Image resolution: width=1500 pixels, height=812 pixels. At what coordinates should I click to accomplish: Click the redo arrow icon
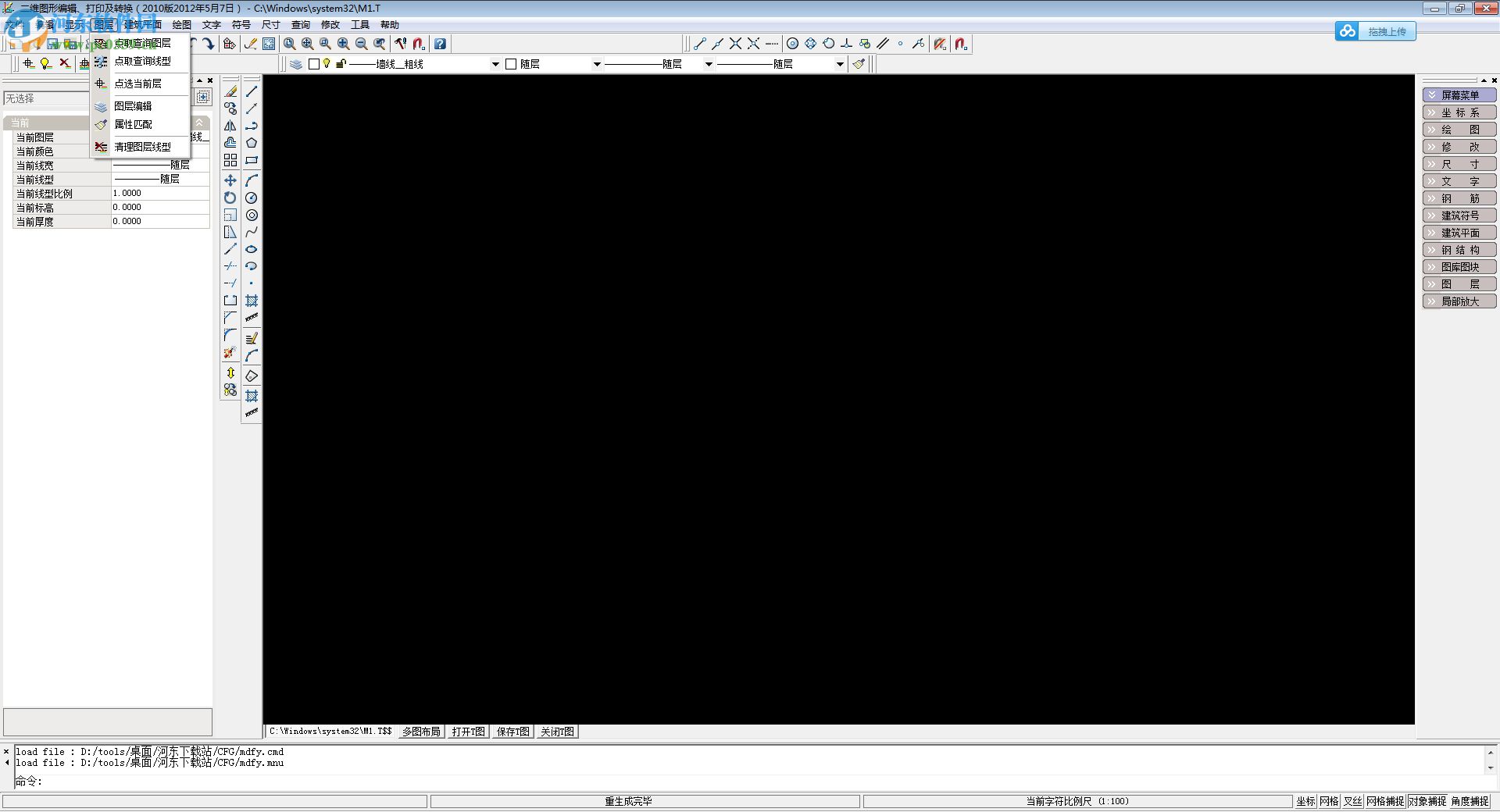[x=208, y=44]
